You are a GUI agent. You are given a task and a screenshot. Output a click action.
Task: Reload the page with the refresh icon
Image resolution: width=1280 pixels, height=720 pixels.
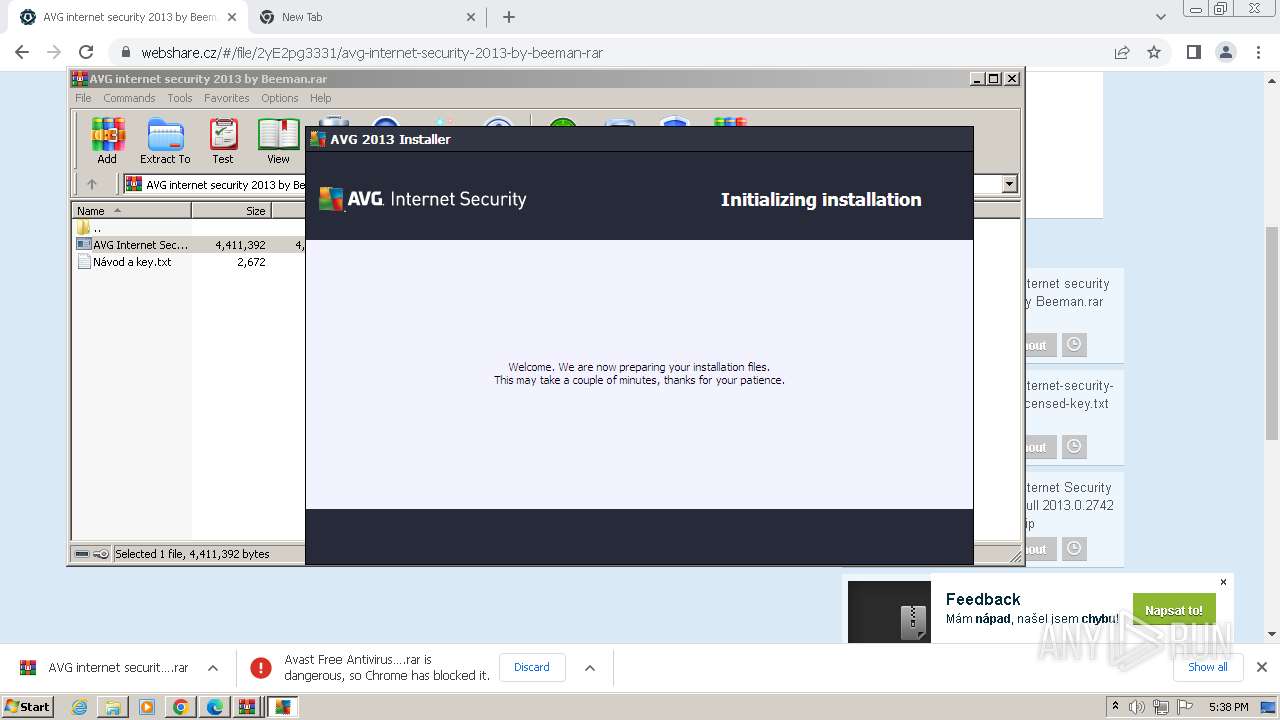pos(86,52)
